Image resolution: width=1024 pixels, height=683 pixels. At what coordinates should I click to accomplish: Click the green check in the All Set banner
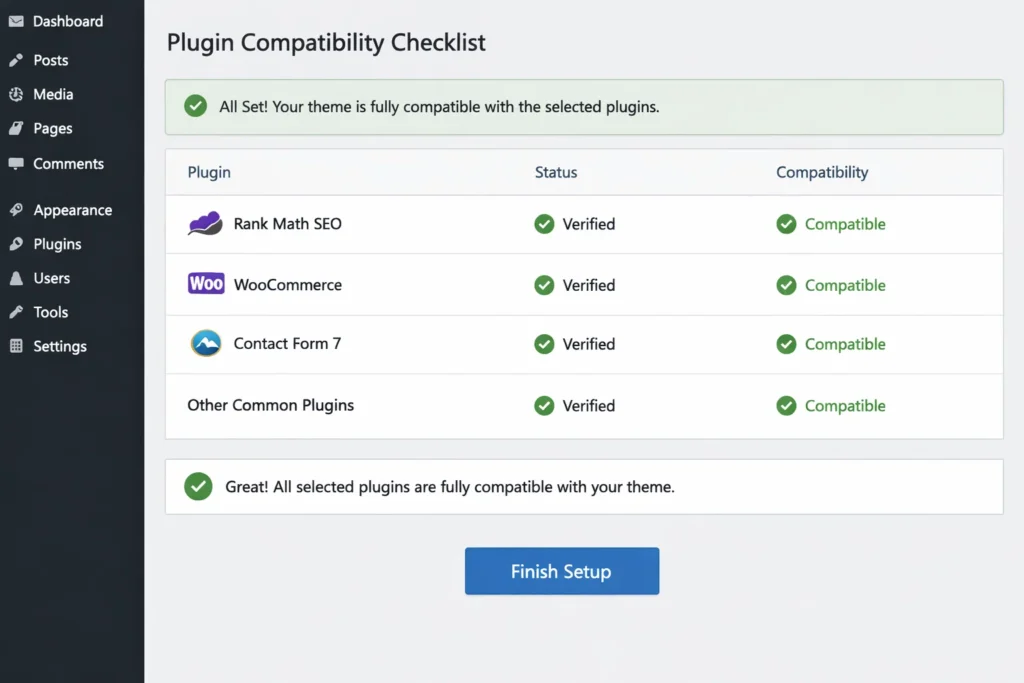click(x=195, y=106)
